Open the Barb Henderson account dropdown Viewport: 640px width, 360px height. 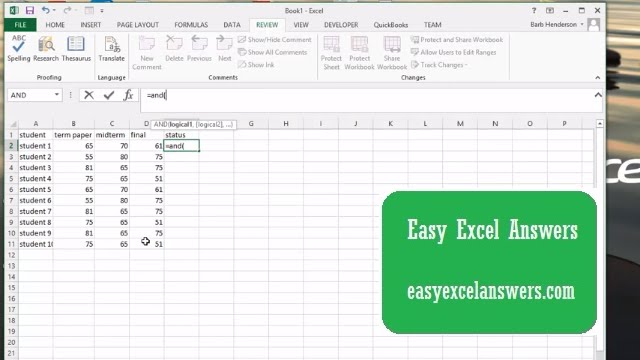[582, 24]
